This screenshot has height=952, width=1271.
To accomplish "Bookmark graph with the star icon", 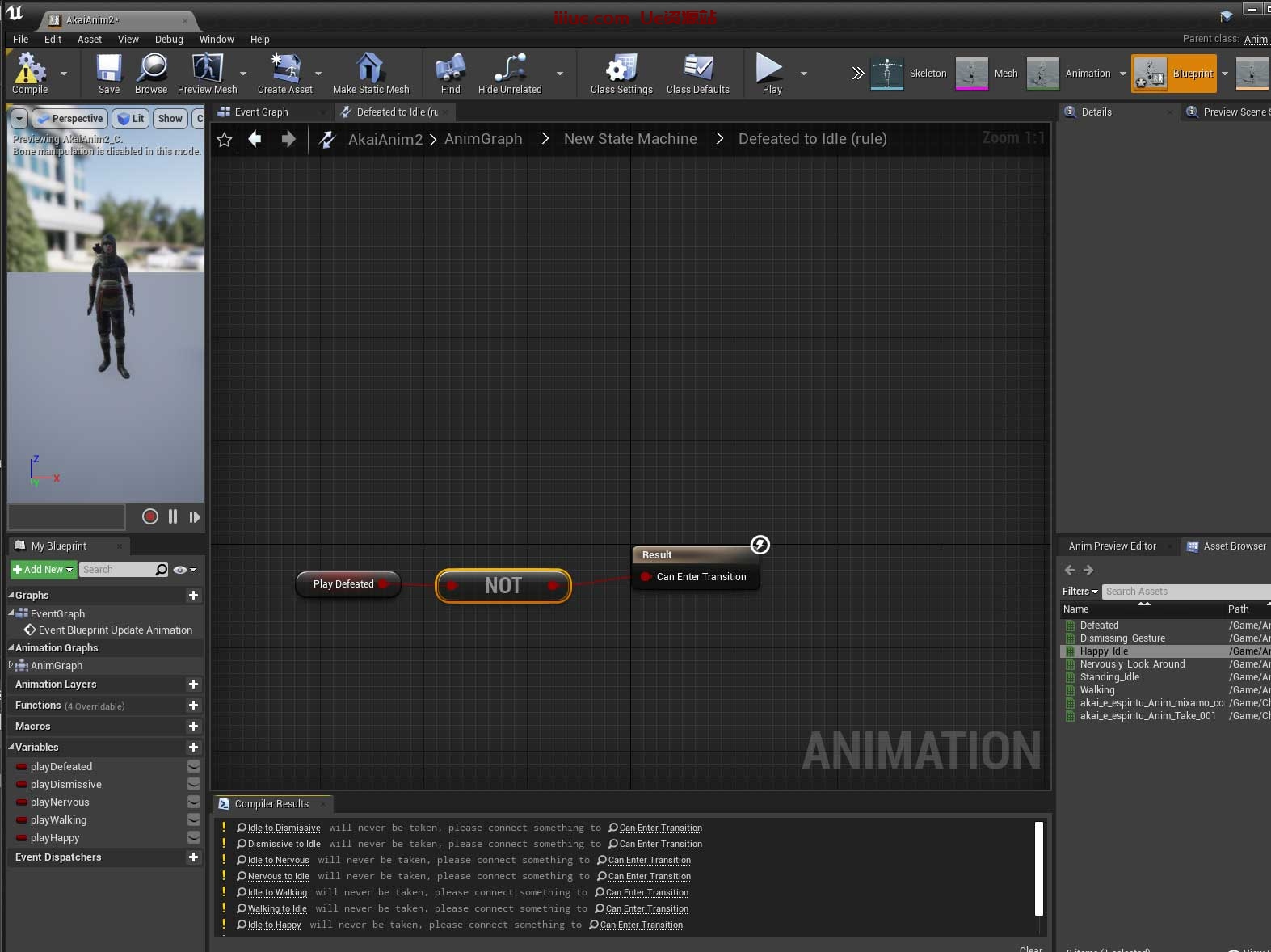I will point(225,140).
